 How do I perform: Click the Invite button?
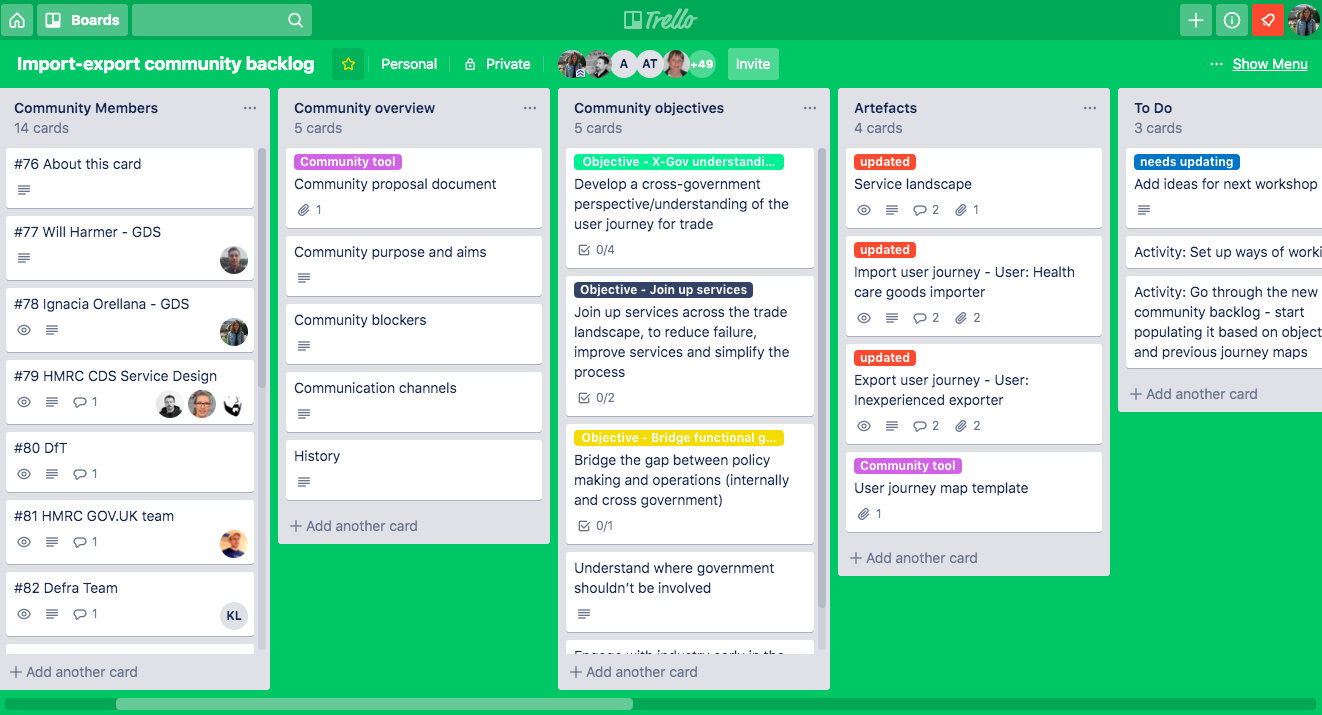(752, 63)
